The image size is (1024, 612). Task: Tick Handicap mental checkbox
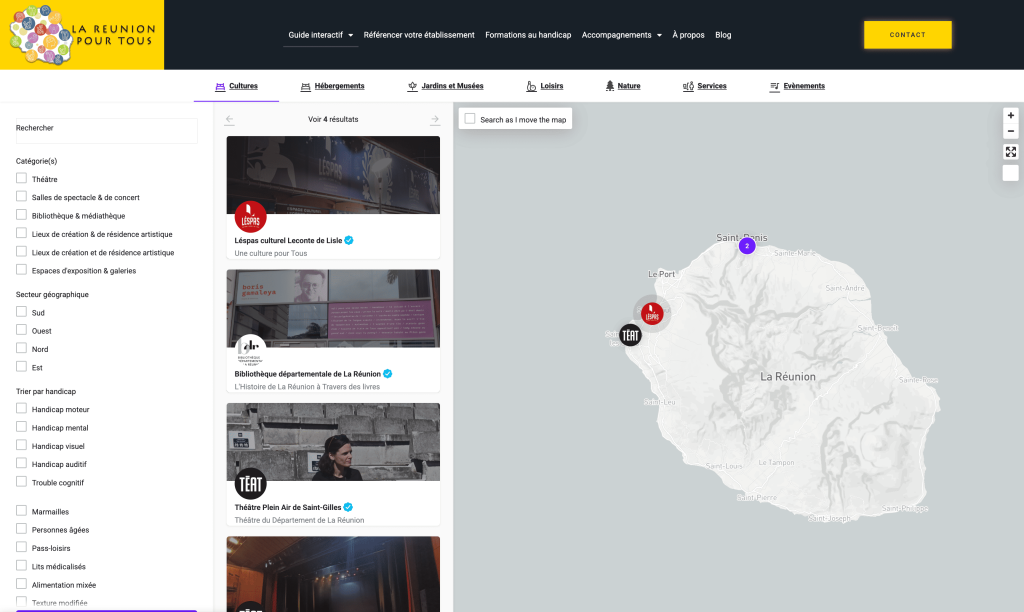[22, 427]
